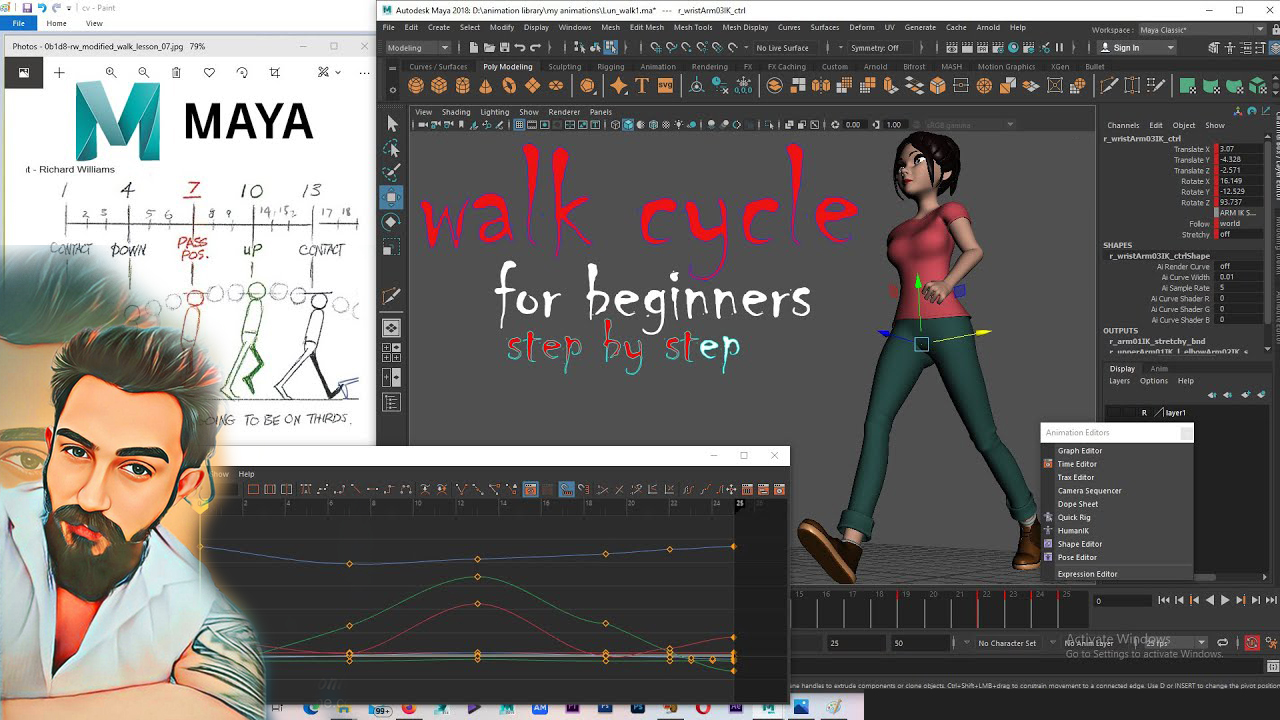Image resolution: width=1280 pixels, height=720 pixels.
Task: Click the delete trash icon in Photos
Action: (176, 72)
